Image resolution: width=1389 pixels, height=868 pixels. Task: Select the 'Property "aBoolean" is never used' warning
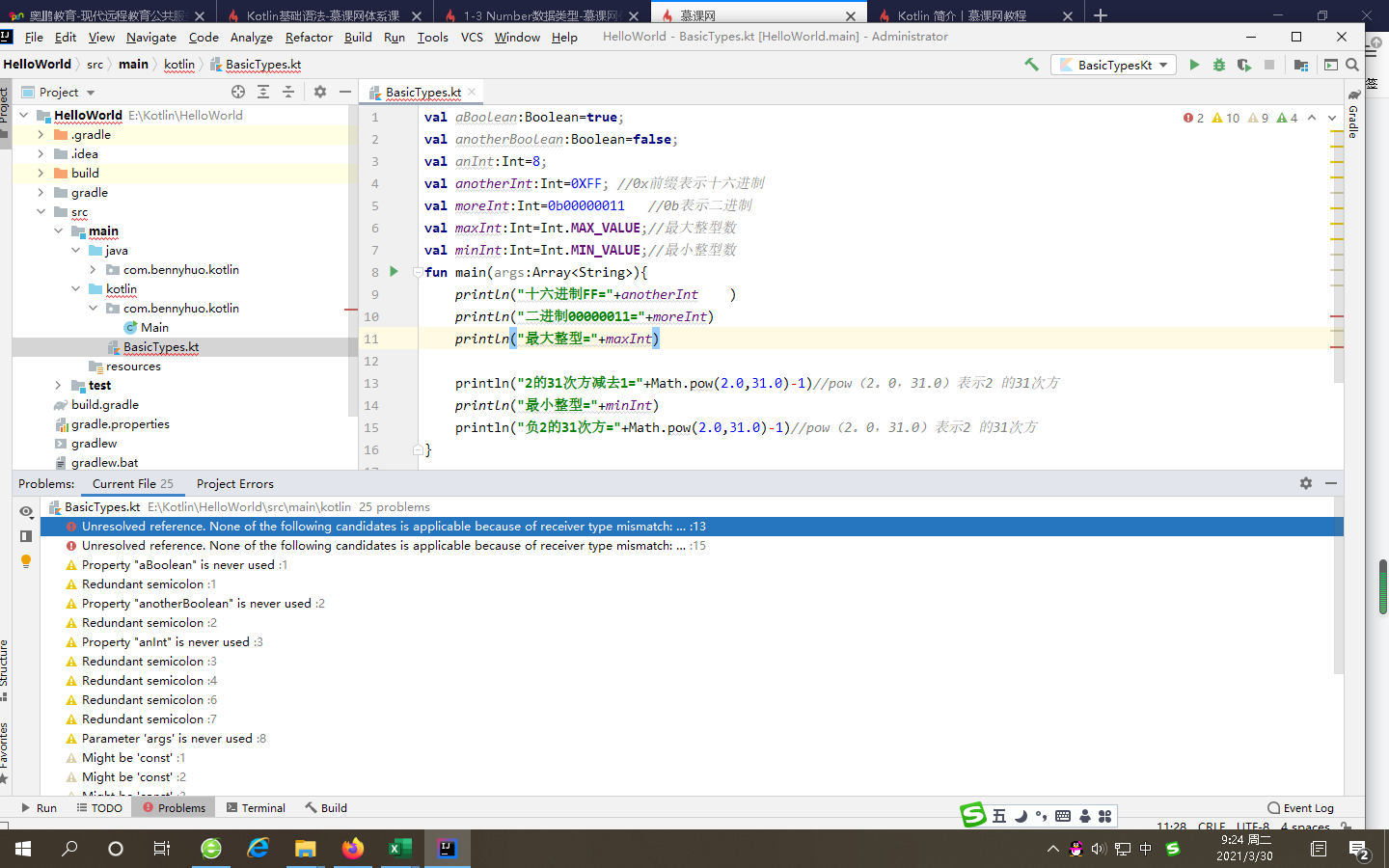click(178, 565)
